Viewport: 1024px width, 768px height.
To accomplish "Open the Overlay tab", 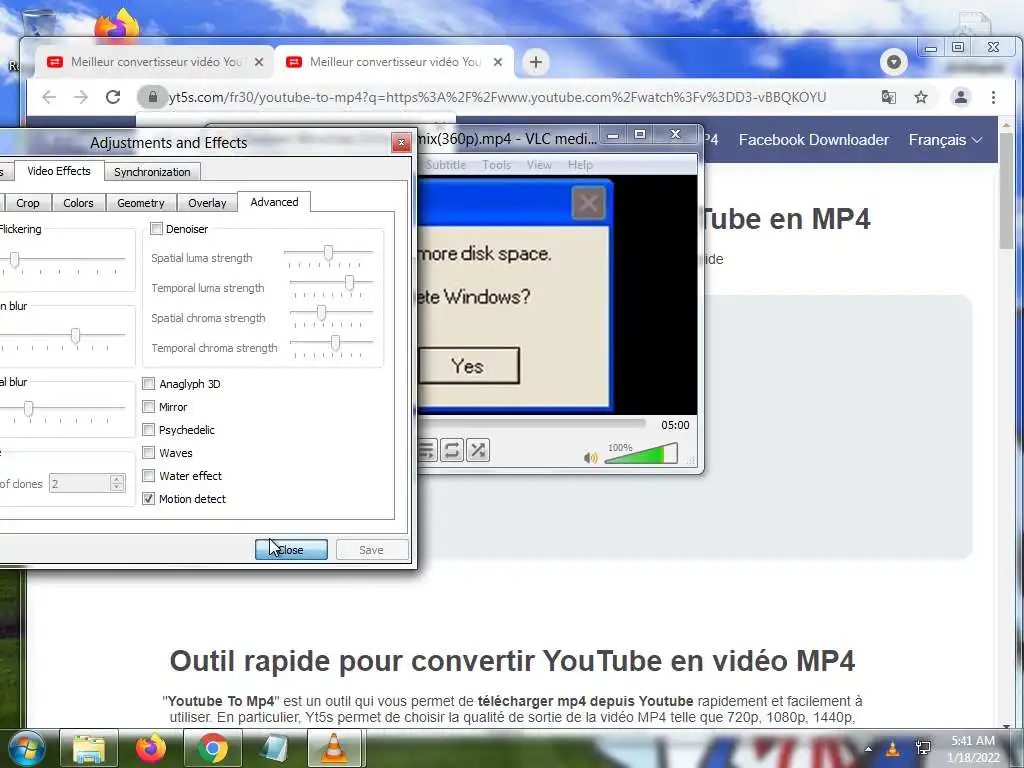I will [x=207, y=203].
